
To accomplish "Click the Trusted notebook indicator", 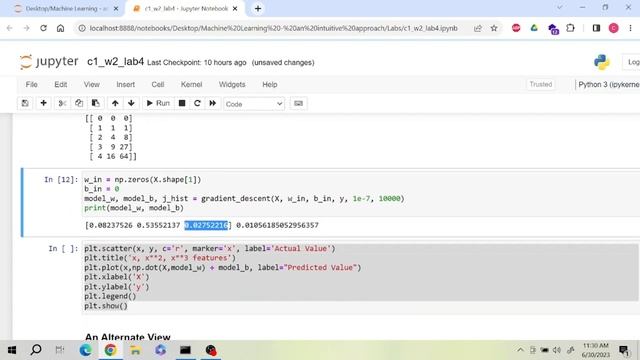I will tap(540, 84).
